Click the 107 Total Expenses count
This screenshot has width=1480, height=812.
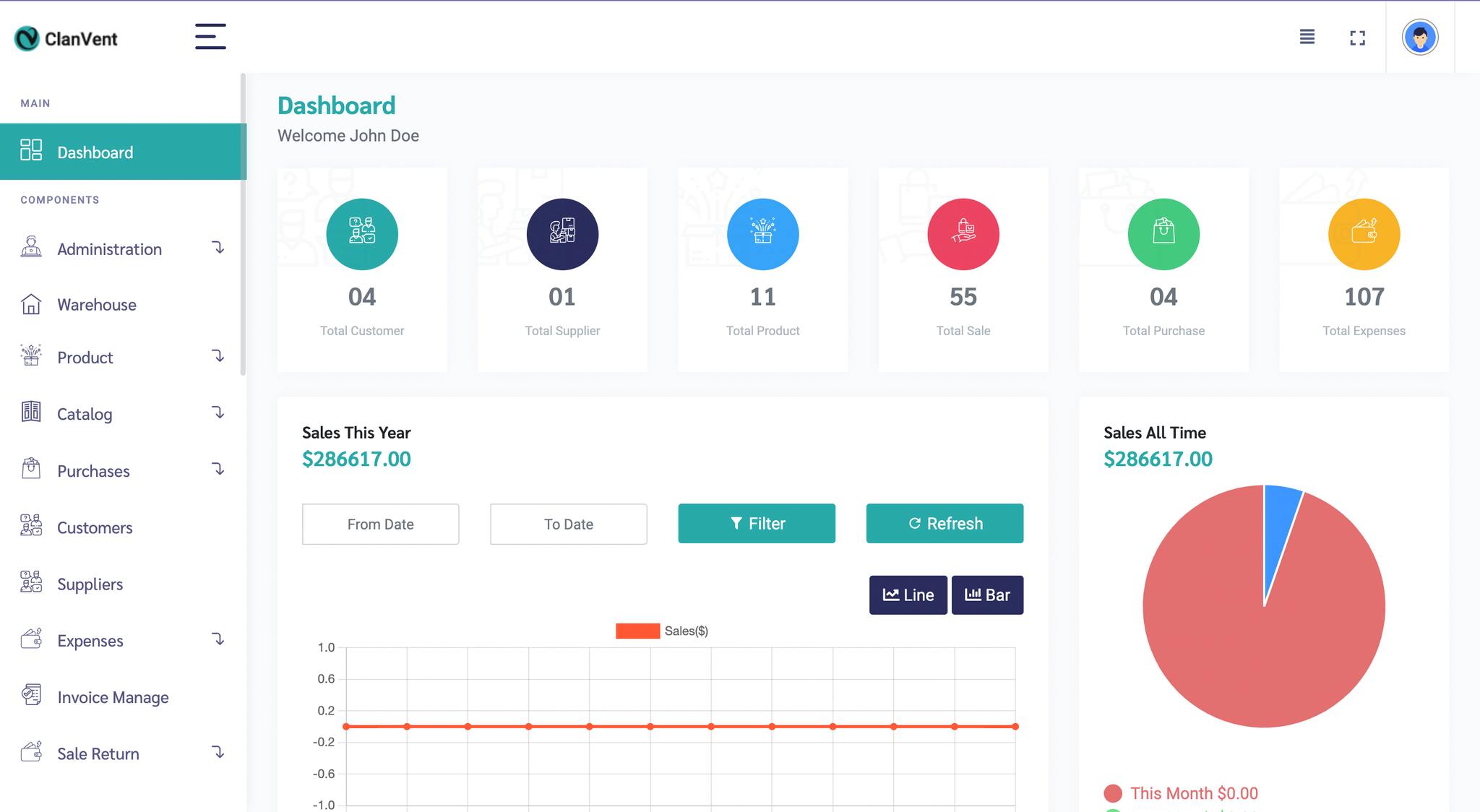coord(1364,296)
